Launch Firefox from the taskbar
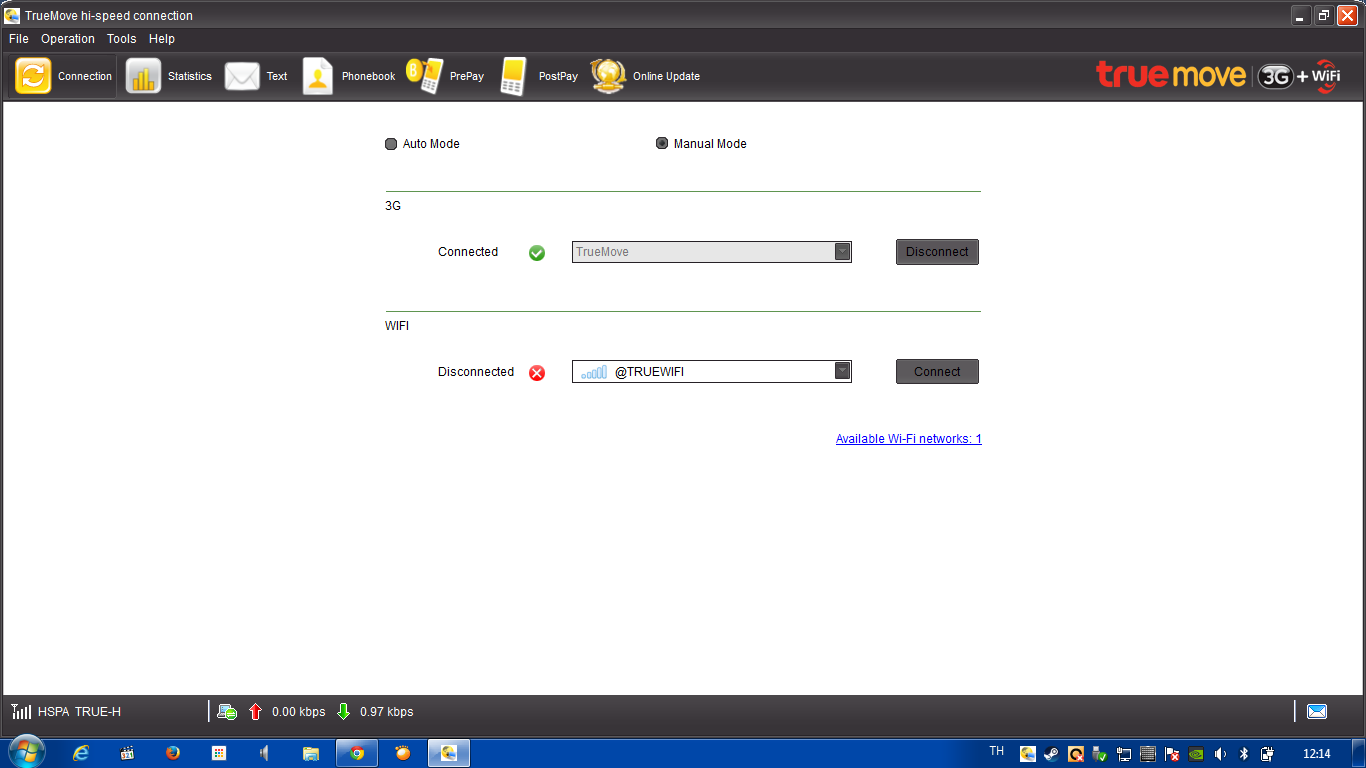1366x768 pixels. [173, 753]
